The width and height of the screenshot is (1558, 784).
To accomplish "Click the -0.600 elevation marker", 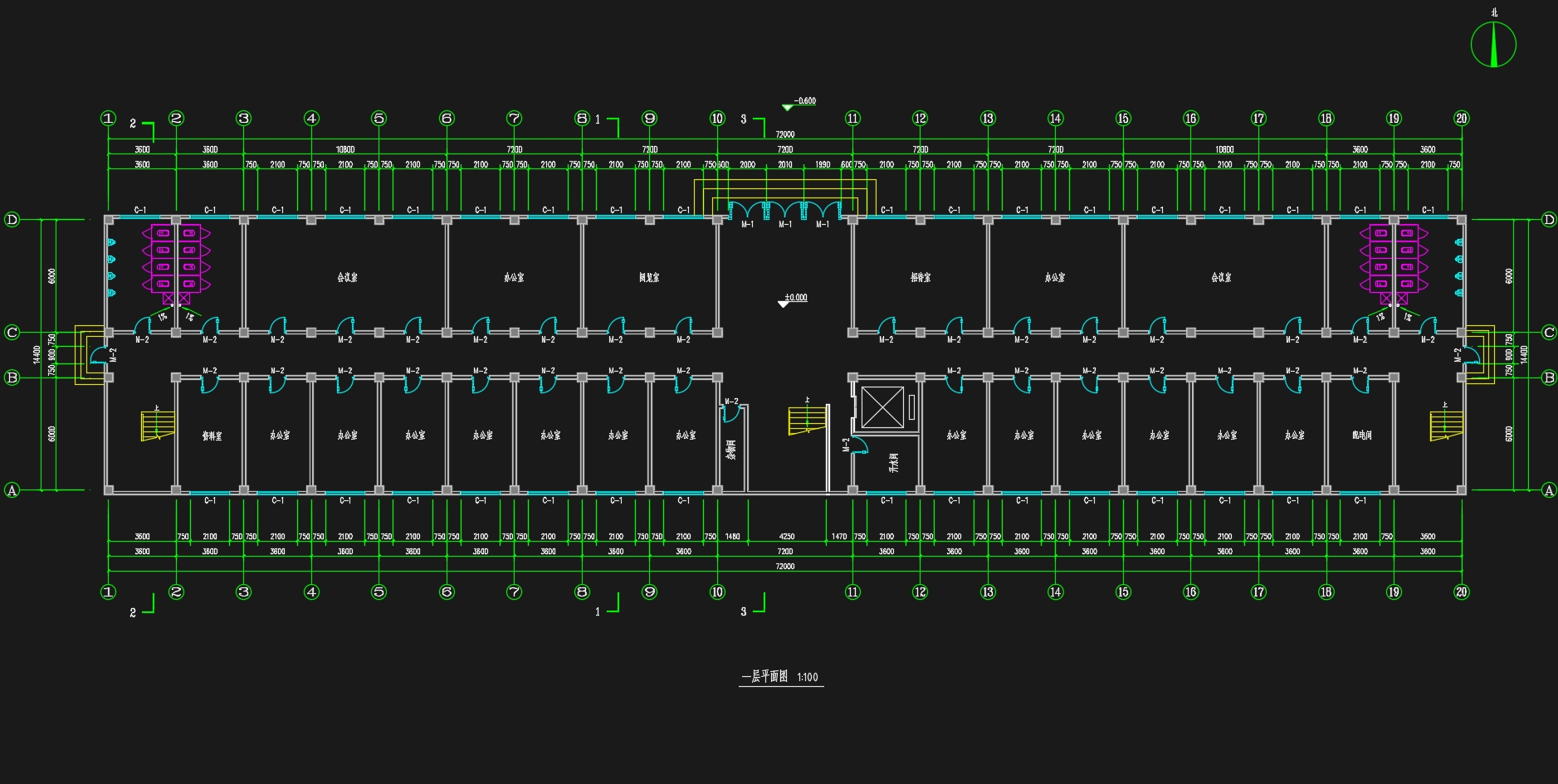I will pos(799,103).
